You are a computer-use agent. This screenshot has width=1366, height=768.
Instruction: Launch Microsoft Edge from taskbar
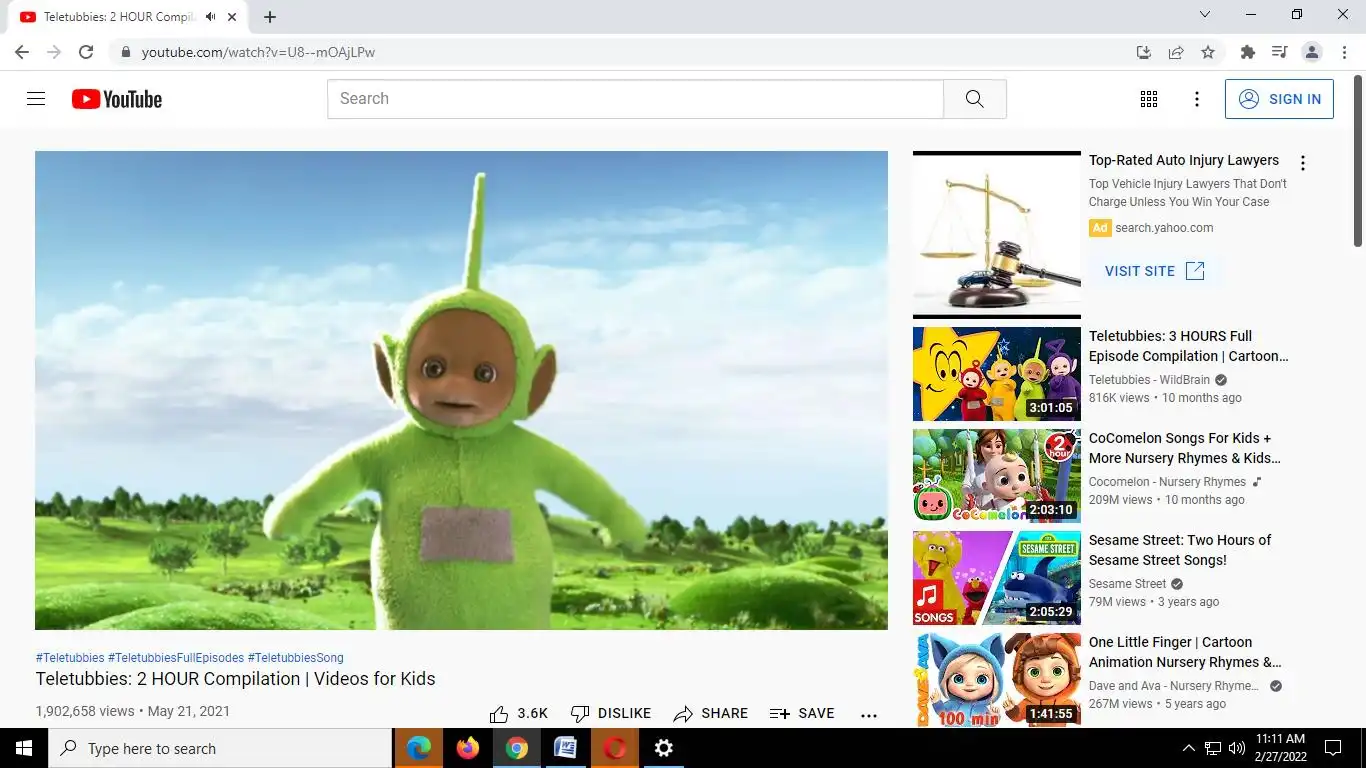(419, 748)
